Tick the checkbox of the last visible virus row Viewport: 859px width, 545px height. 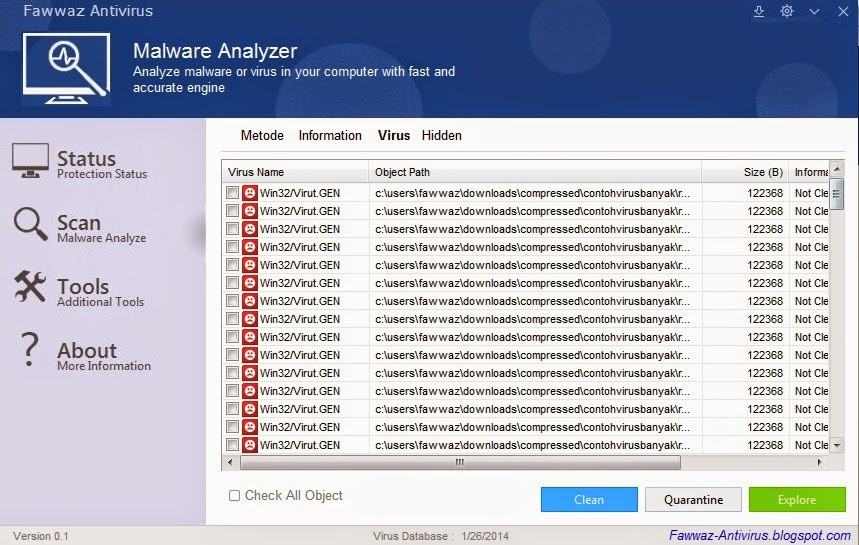(232, 445)
